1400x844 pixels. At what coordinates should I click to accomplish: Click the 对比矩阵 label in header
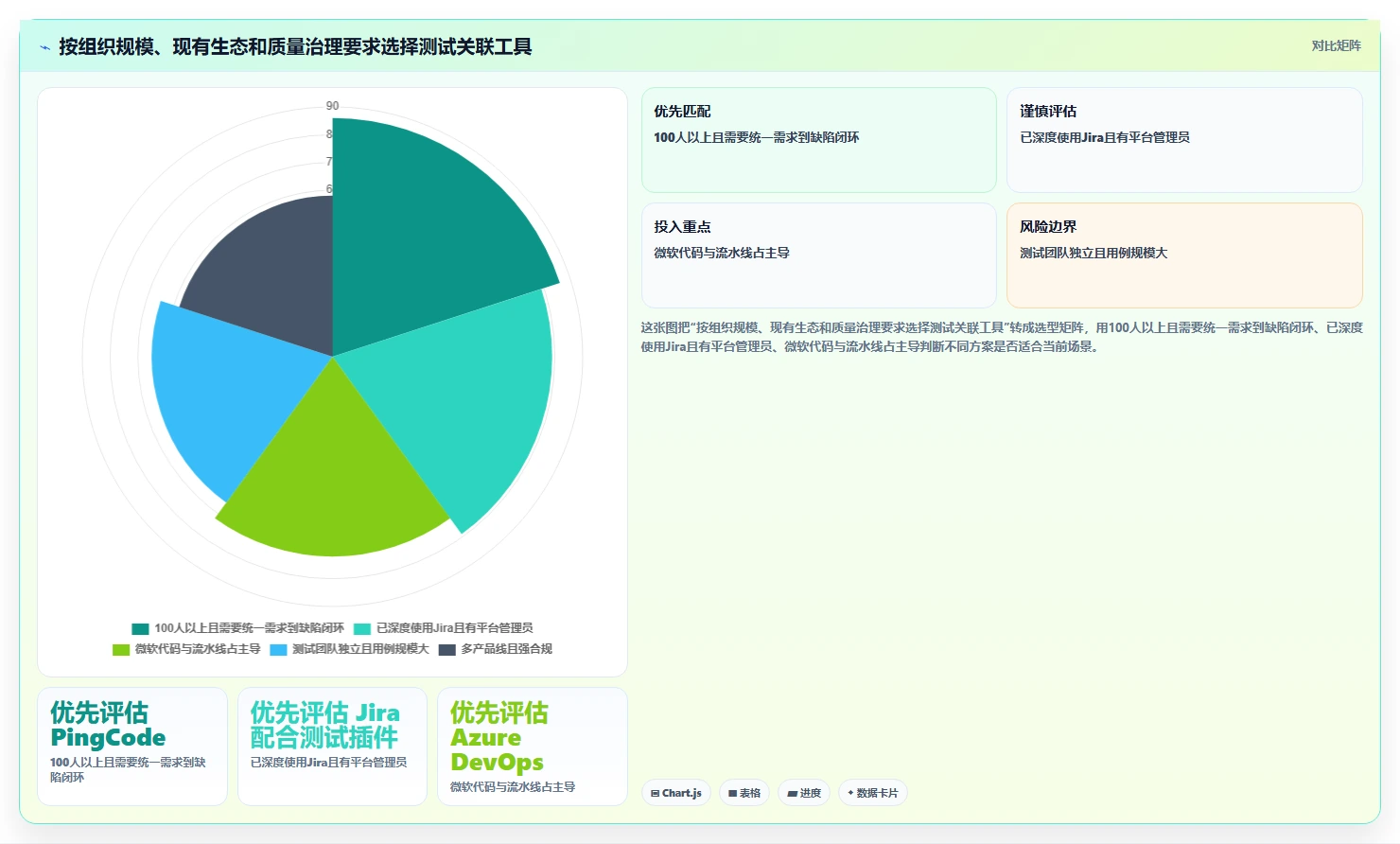pyautogui.click(x=1336, y=45)
